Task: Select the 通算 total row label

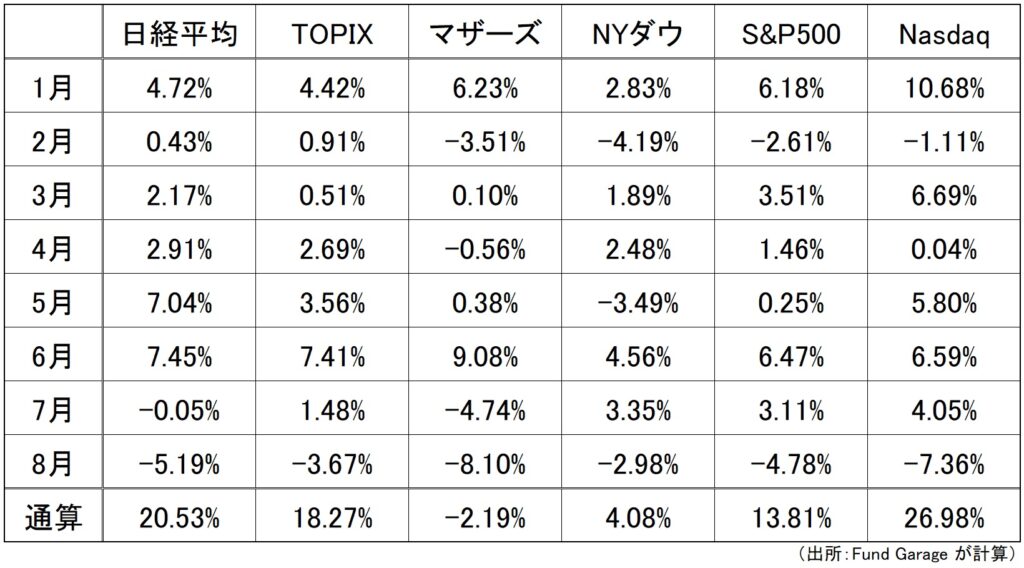Action: pyautogui.click(x=52, y=518)
